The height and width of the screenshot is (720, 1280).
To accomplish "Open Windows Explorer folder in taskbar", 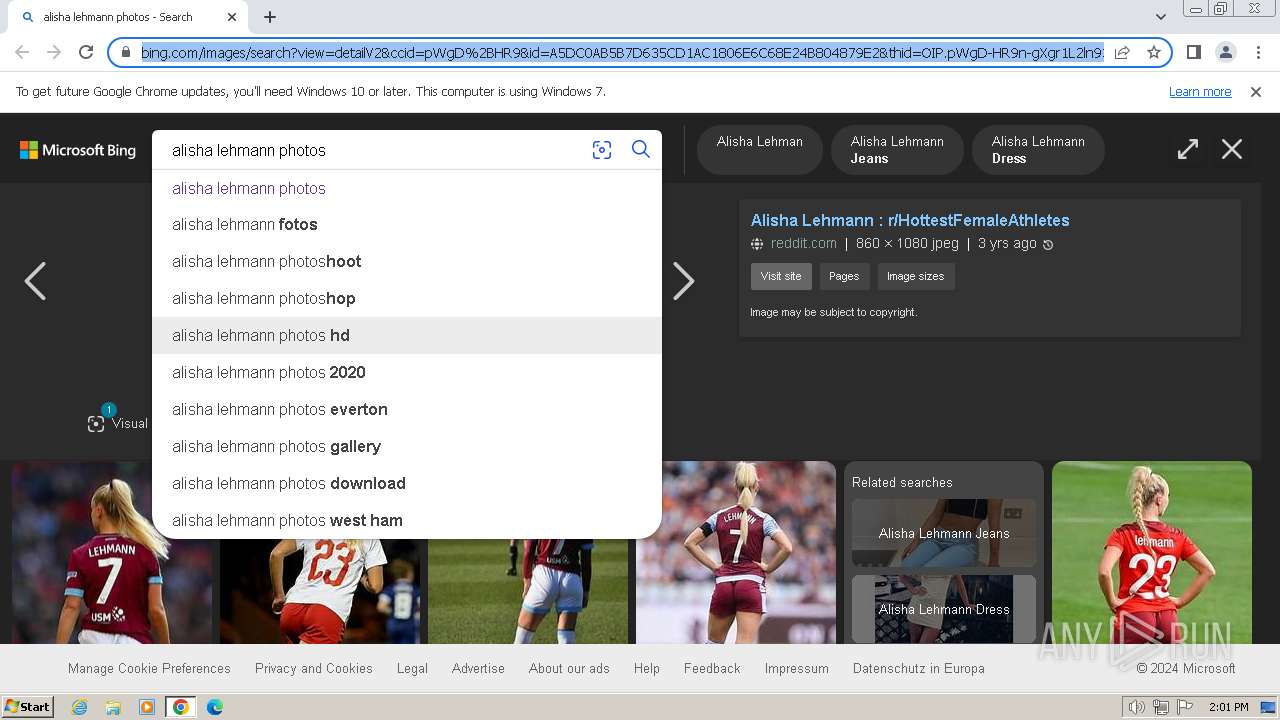I will point(113,707).
